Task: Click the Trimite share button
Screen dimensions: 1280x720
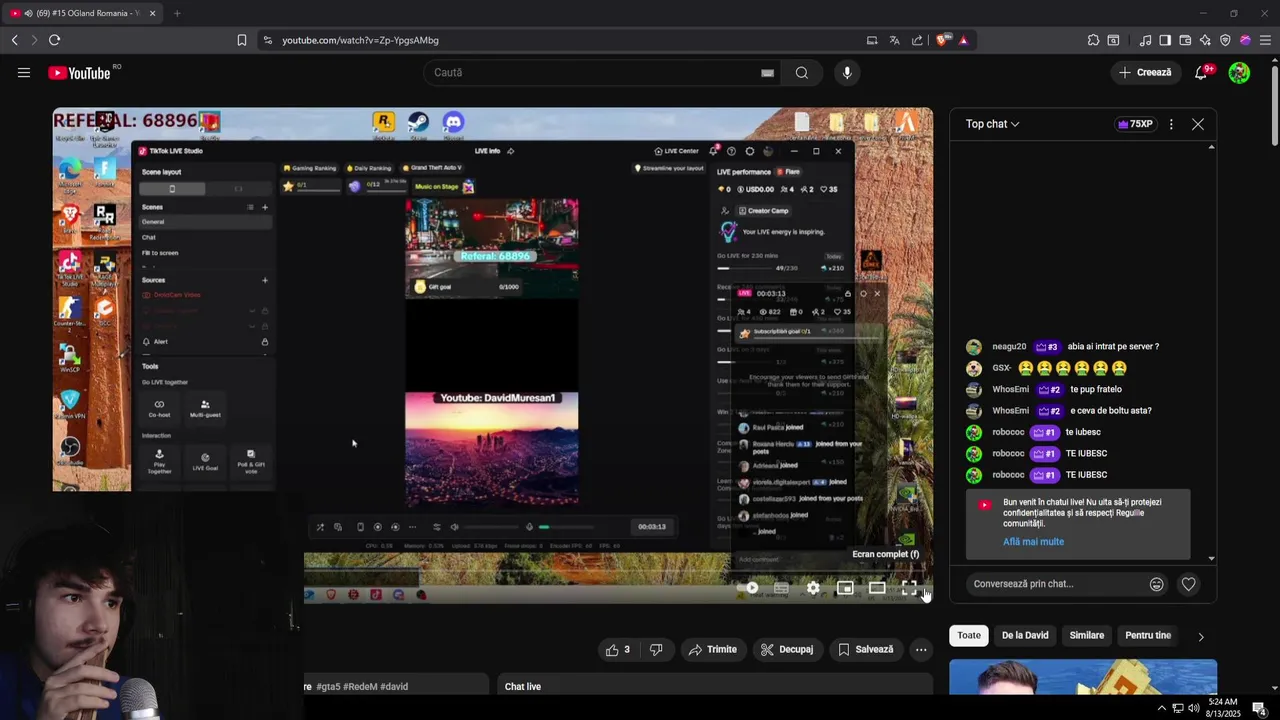Action: (713, 650)
